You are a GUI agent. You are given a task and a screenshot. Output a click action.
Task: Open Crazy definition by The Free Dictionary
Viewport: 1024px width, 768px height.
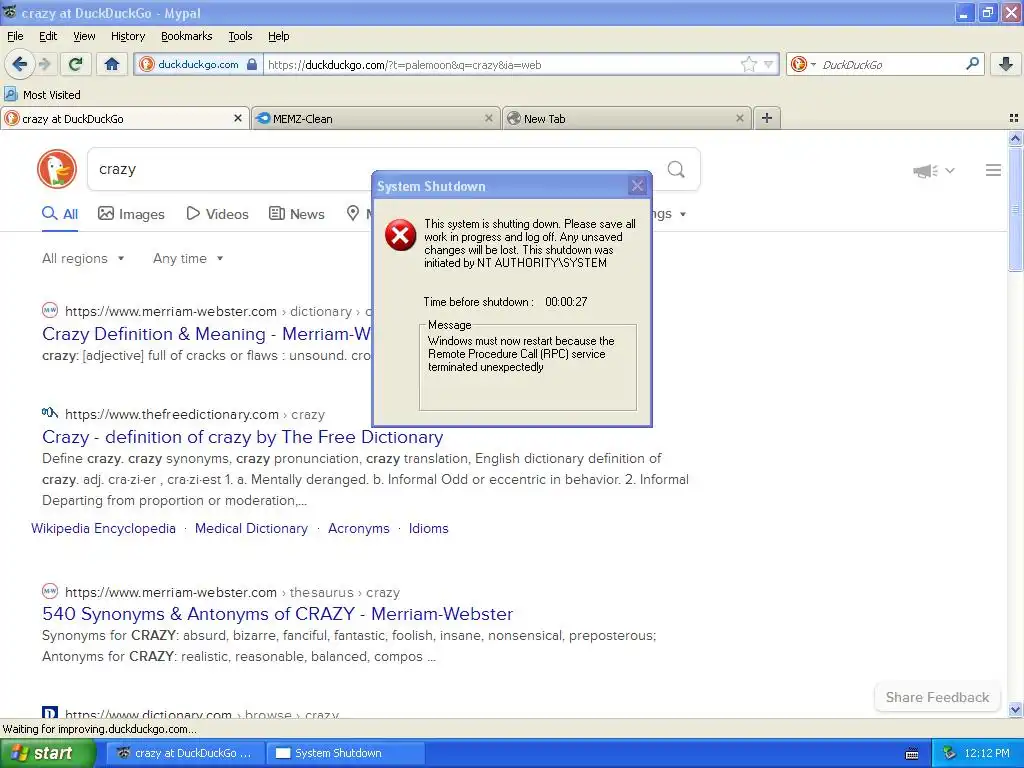click(242, 437)
